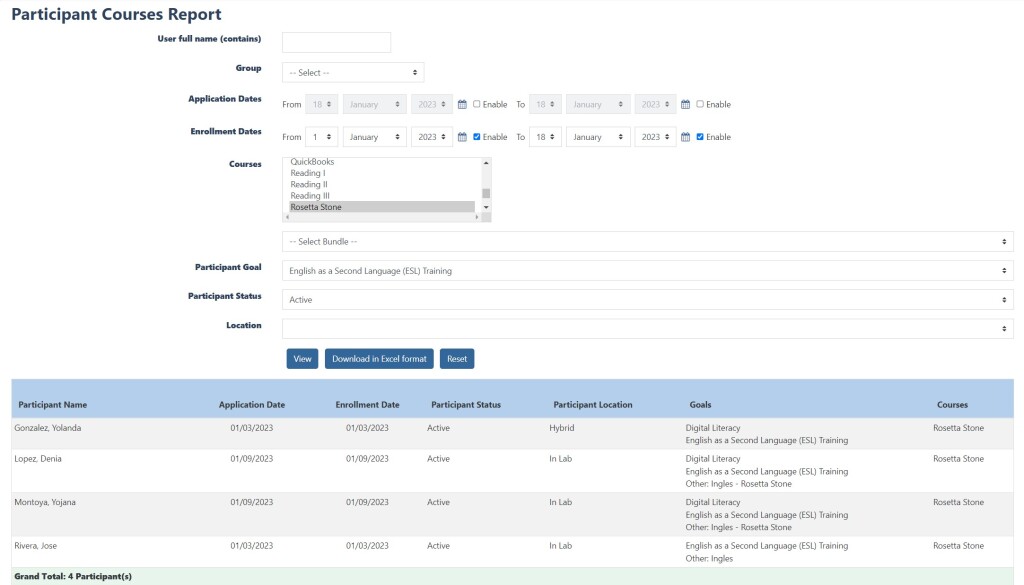The width and height of the screenshot is (1024, 585).
Task: Click the Courses list scroll down arrow
Action: coord(487,207)
